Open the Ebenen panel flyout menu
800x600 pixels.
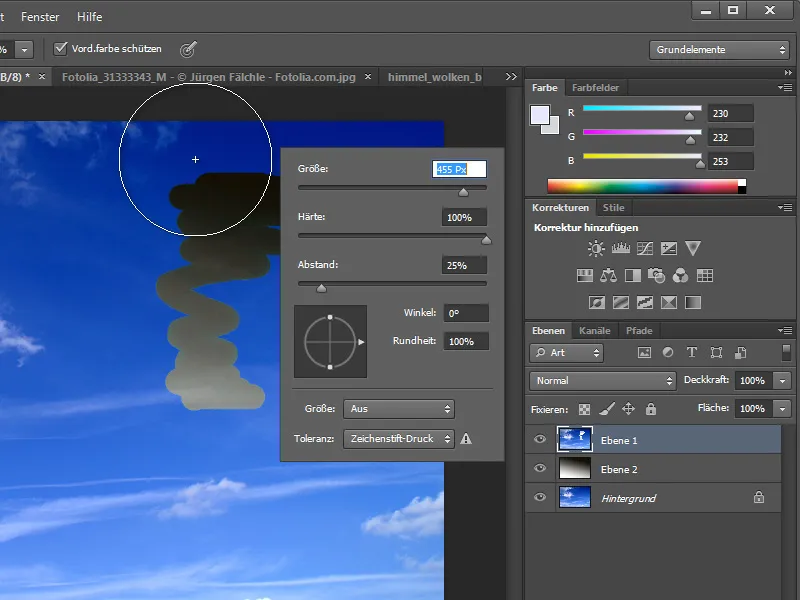[x=785, y=331]
